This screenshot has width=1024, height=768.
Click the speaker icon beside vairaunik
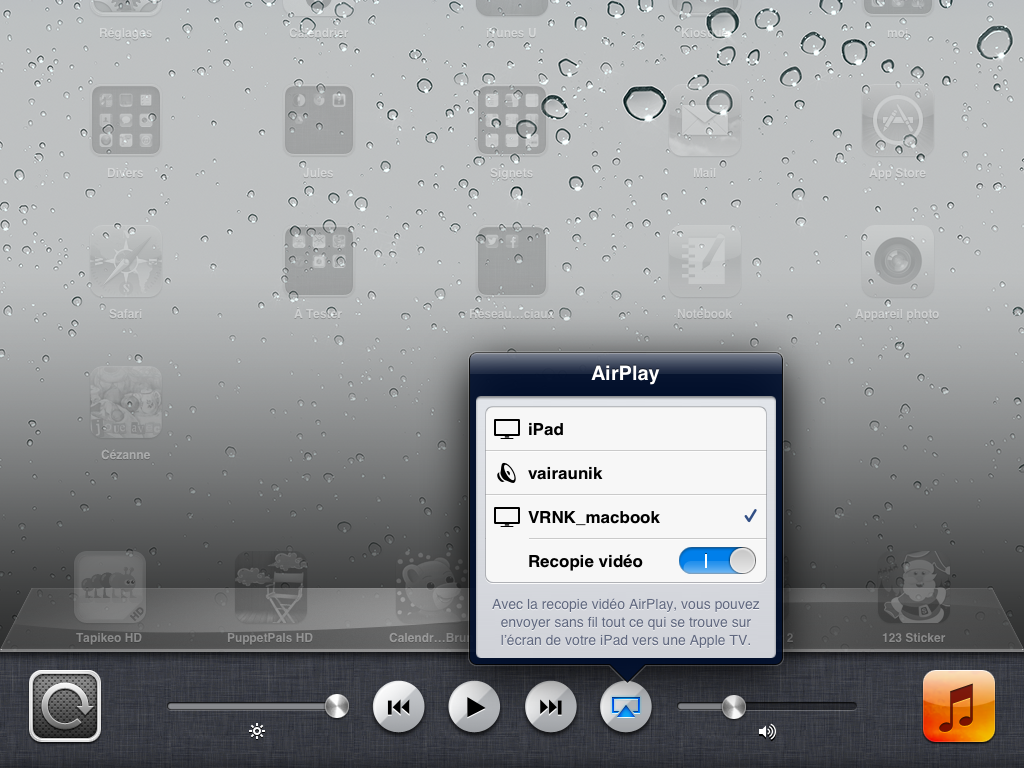pyautogui.click(x=506, y=473)
